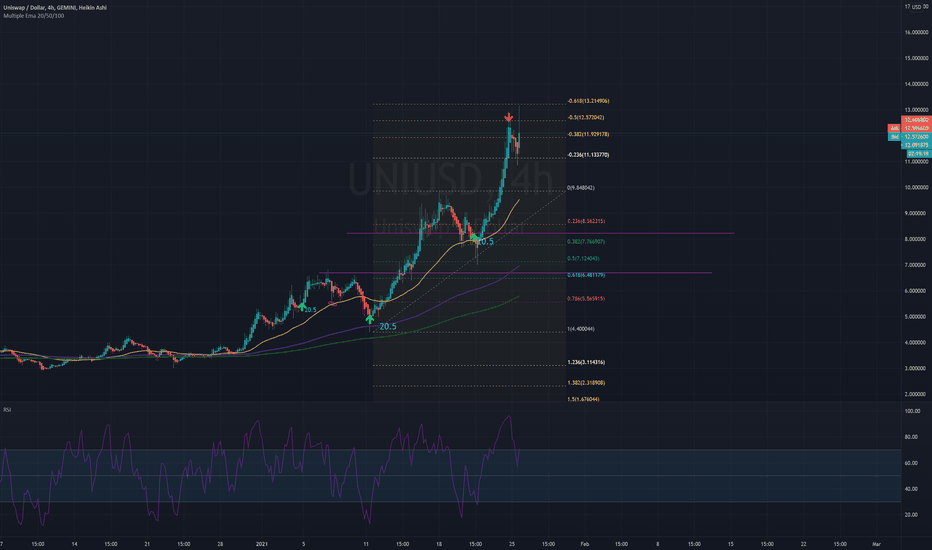Image resolution: width=932 pixels, height=550 pixels.
Task: Click 16.000000 on the price axis
Action: (x=916, y=33)
